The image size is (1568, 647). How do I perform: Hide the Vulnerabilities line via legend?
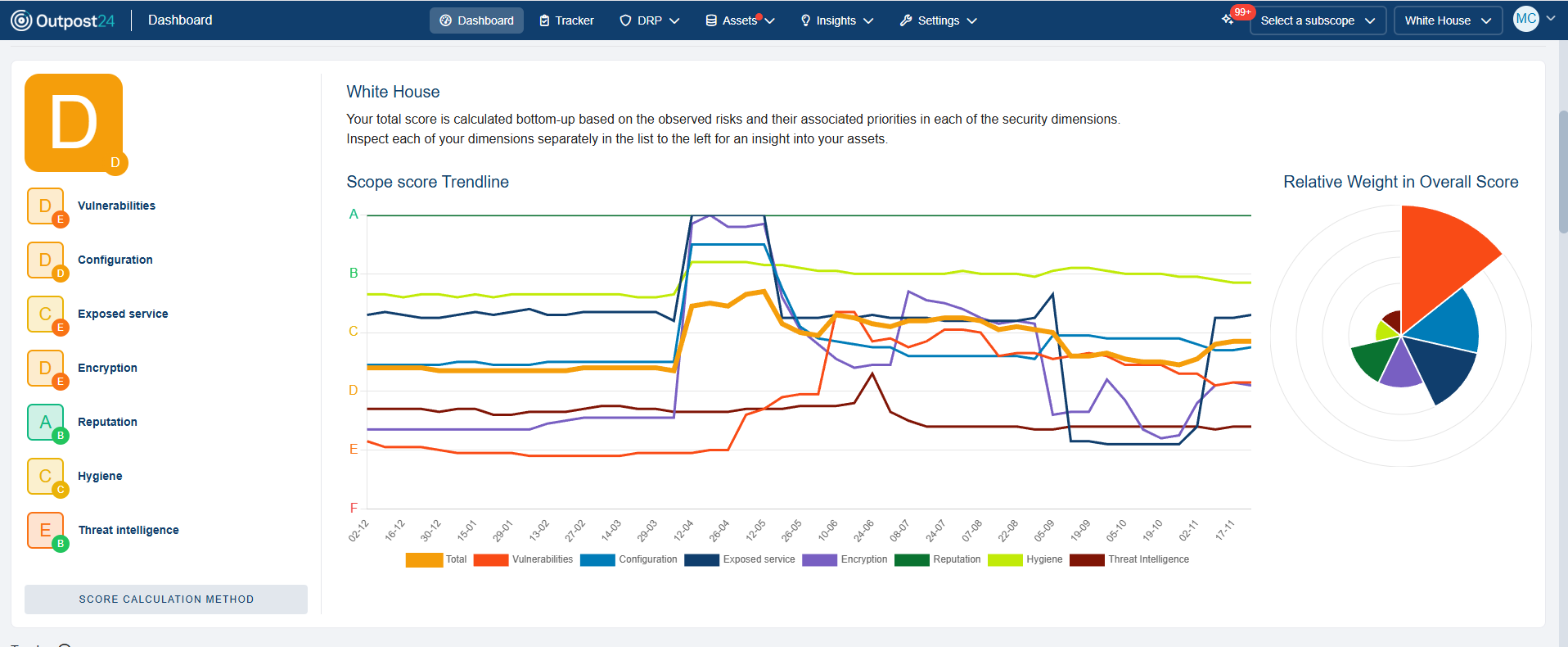pos(523,559)
